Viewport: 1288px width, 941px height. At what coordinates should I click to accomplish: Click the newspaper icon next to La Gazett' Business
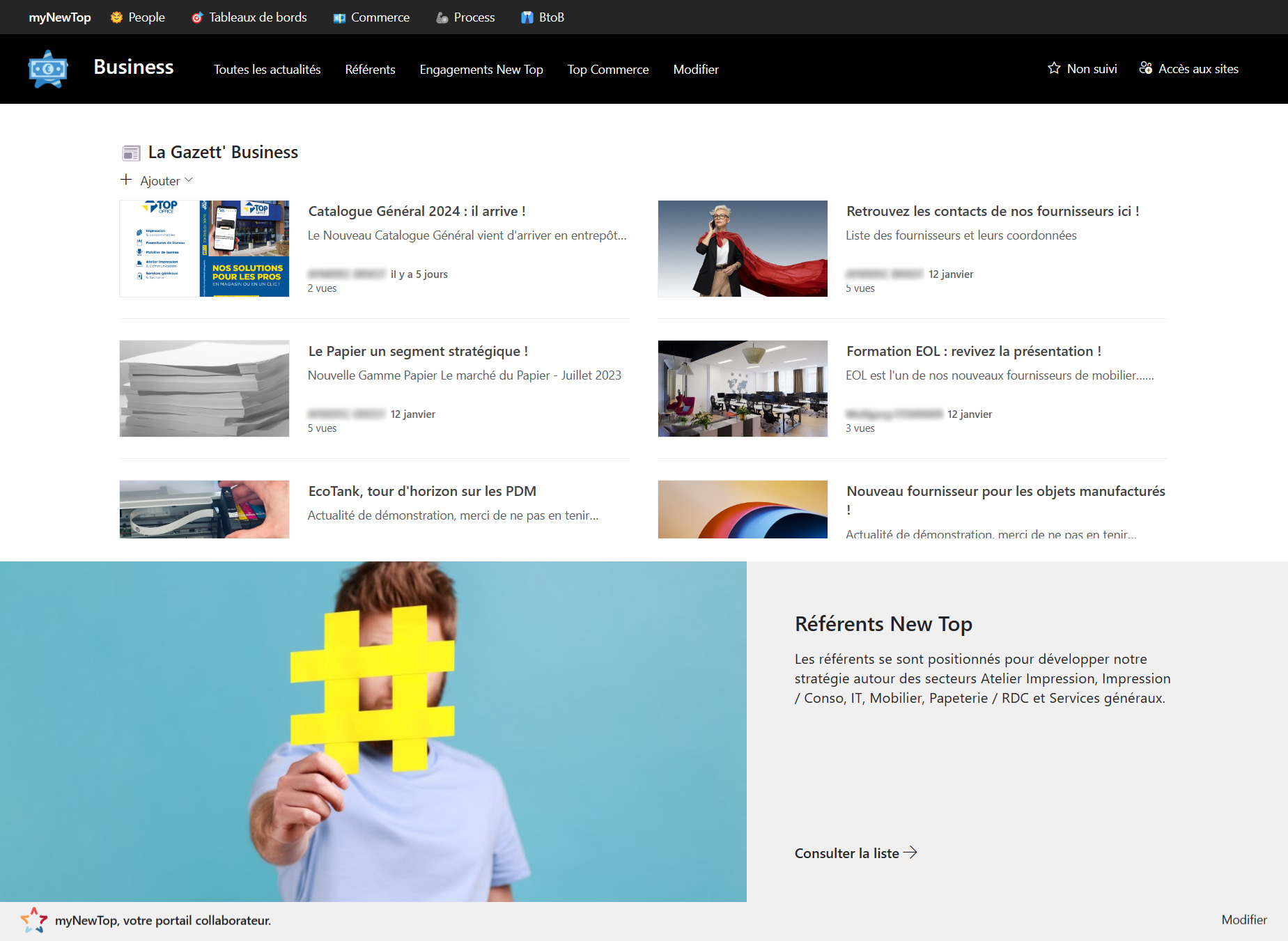pos(131,153)
